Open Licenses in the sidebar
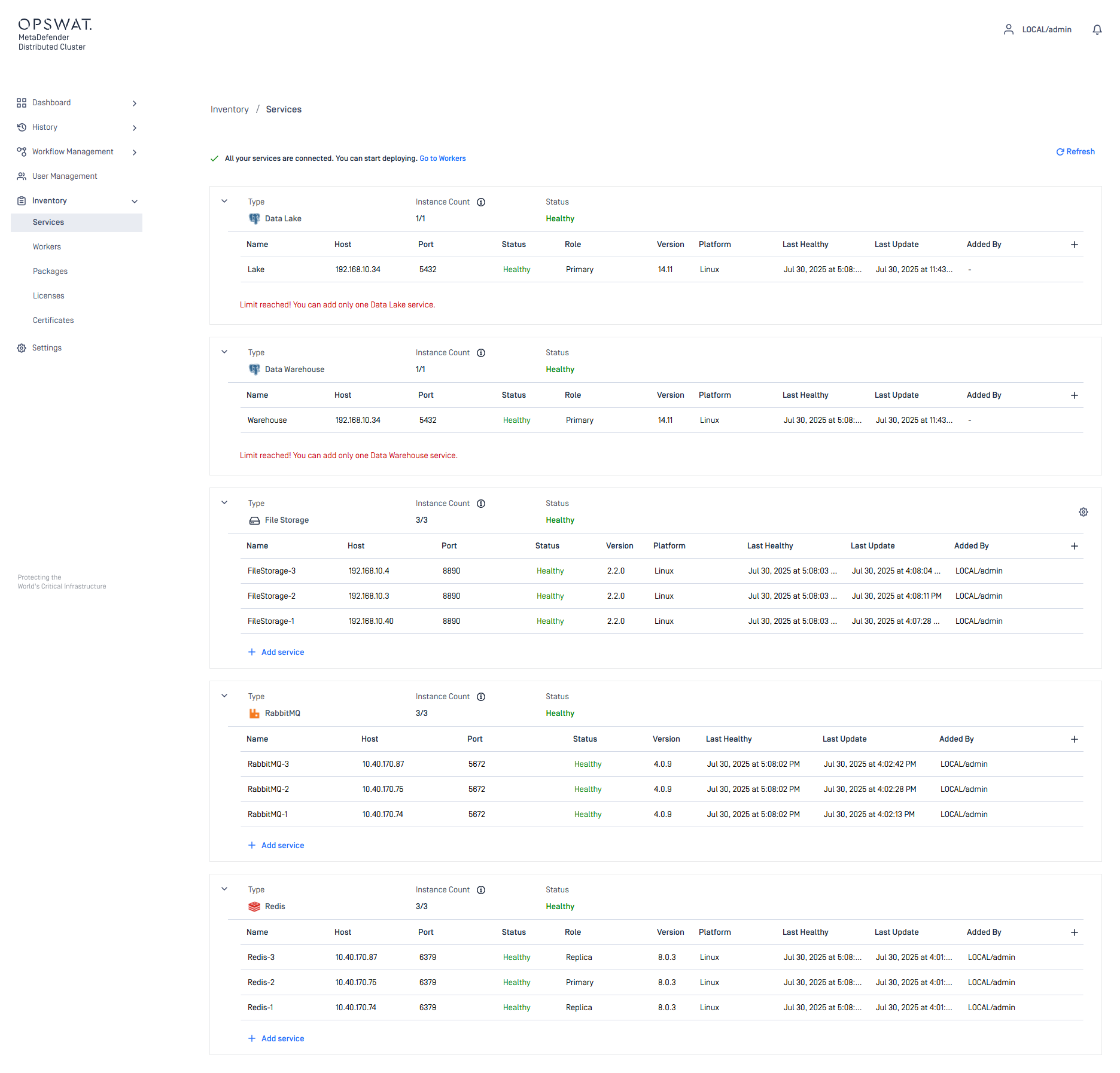Image resolution: width=1120 pixels, height=1073 pixels. (48, 296)
